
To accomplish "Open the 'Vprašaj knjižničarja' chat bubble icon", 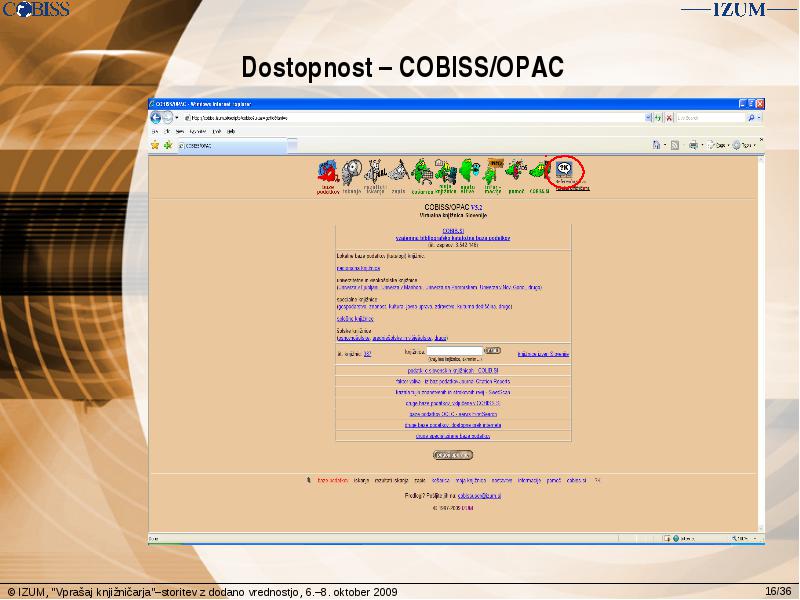I will tap(565, 171).
